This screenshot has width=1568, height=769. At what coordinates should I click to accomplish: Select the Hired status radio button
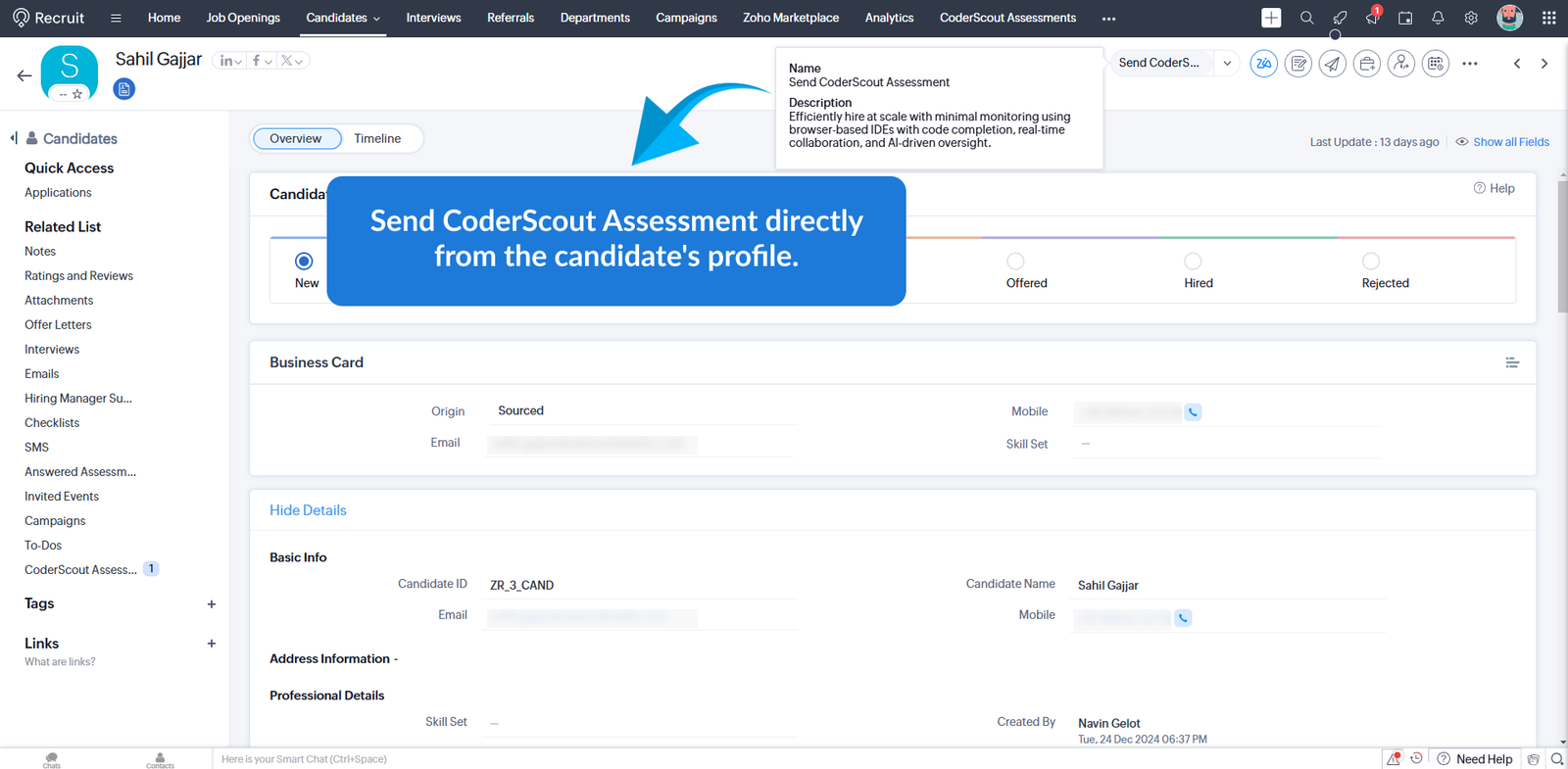1193,262
